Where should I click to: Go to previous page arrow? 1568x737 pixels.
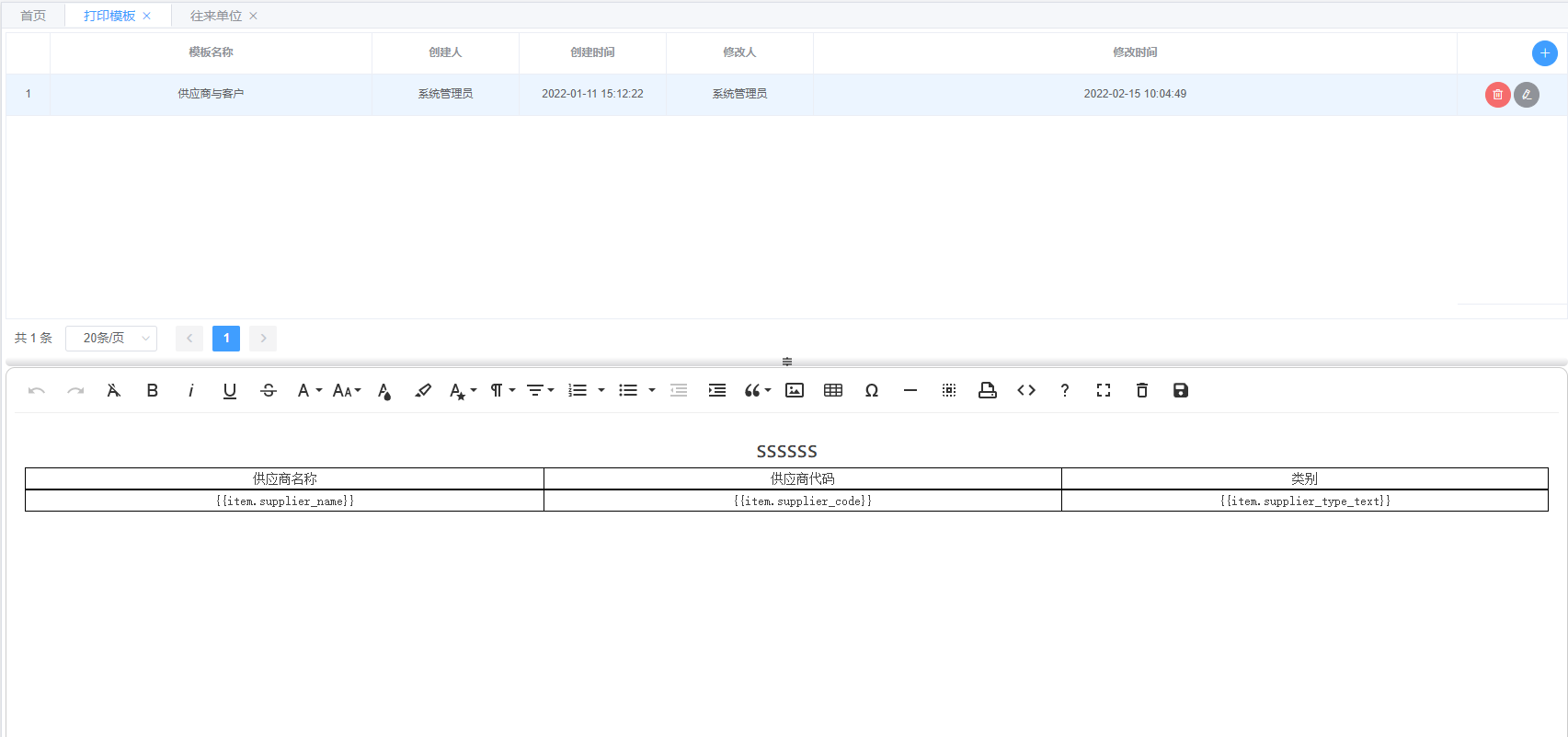click(x=189, y=339)
